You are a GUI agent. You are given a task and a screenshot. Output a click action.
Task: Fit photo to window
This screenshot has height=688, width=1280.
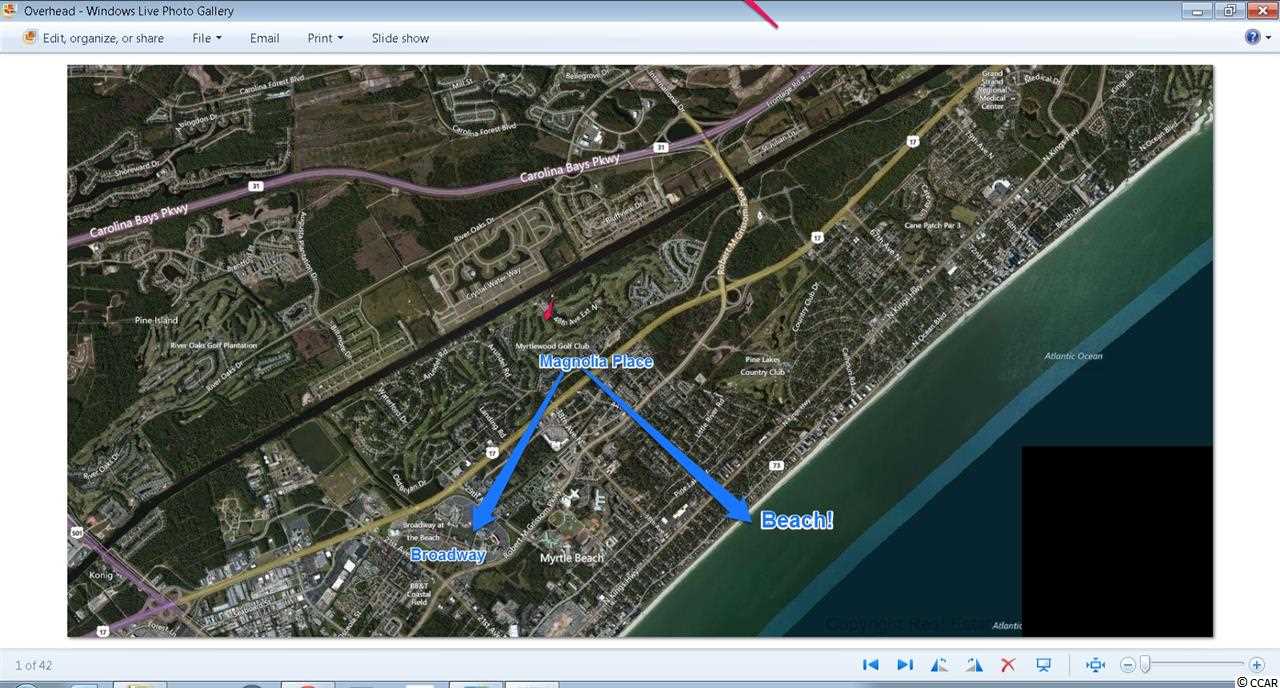click(x=1095, y=665)
